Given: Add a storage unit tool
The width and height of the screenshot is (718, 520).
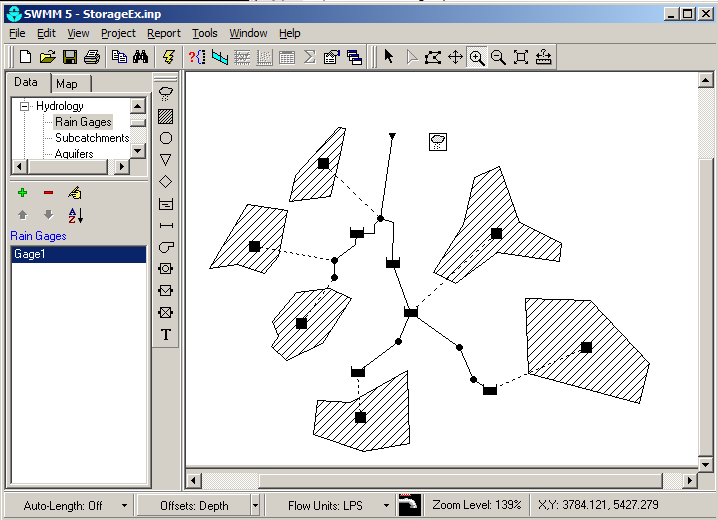Looking at the screenshot, I should [165, 204].
